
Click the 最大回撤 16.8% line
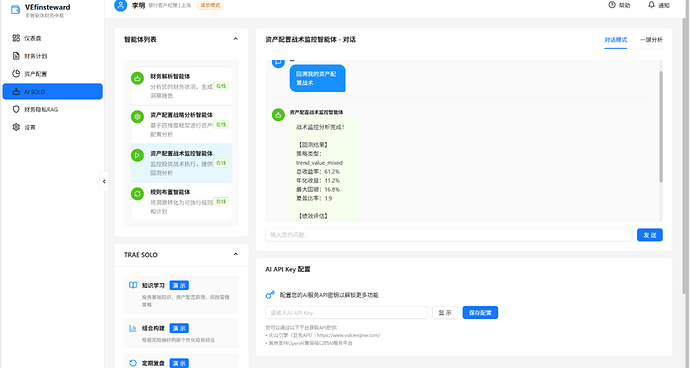318,189
